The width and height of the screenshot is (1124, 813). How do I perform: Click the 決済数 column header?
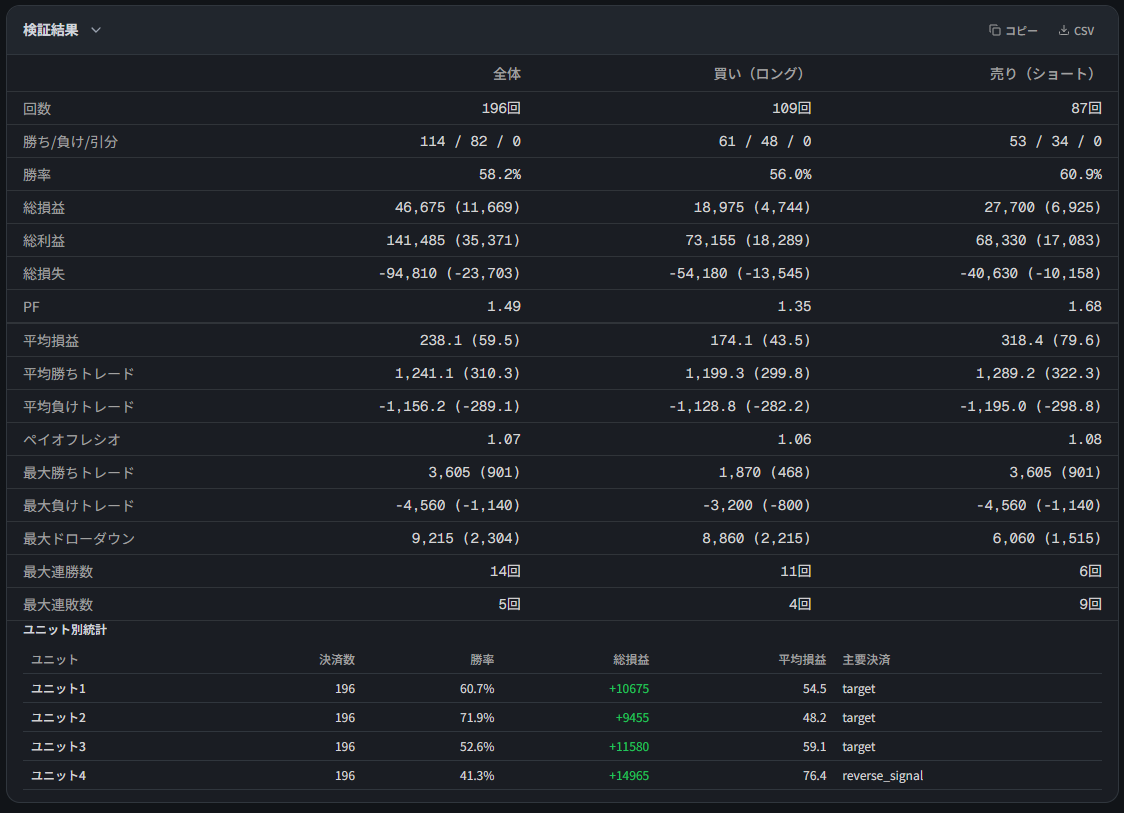tap(337, 660)
